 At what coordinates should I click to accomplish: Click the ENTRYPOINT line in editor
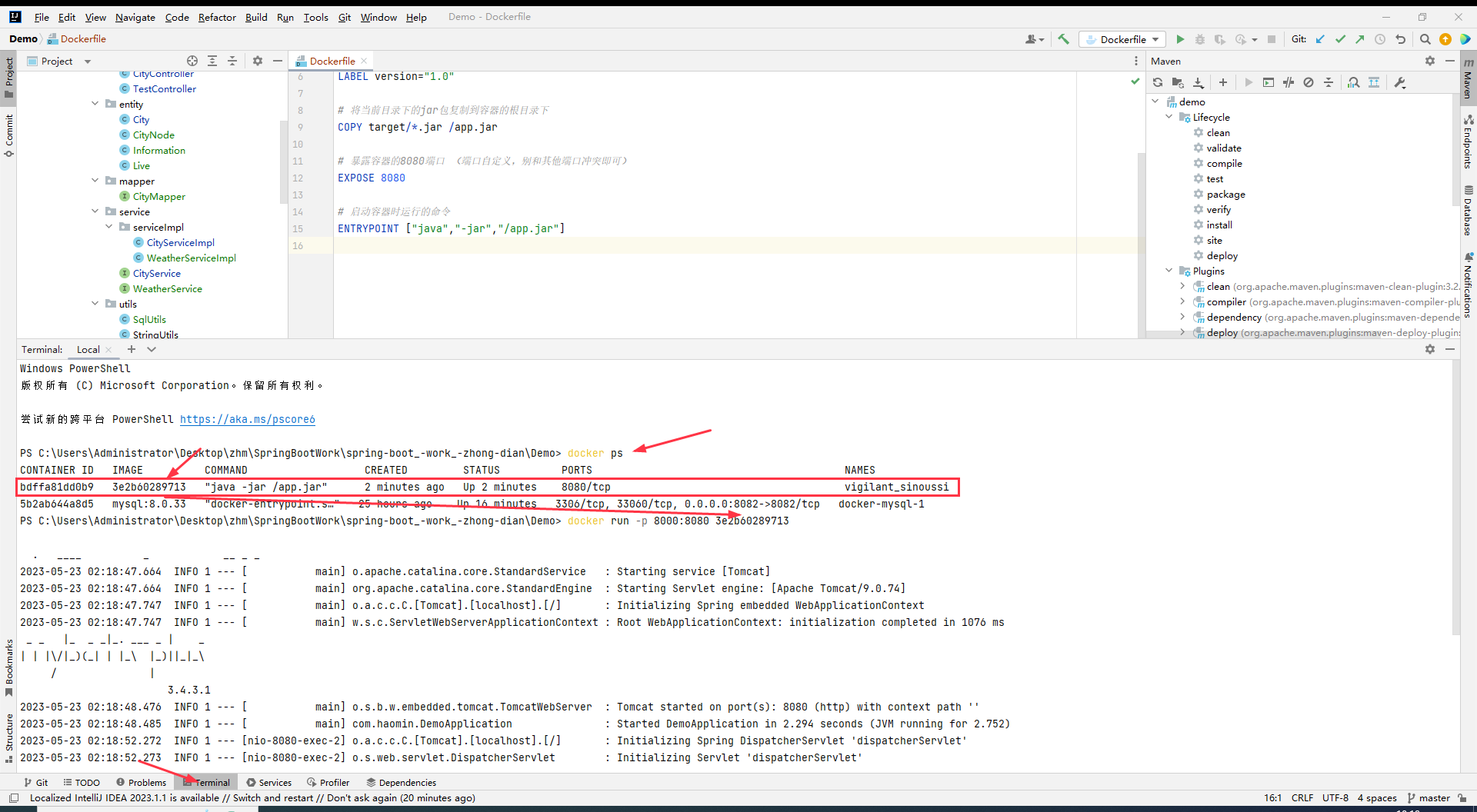click(452, 228)
